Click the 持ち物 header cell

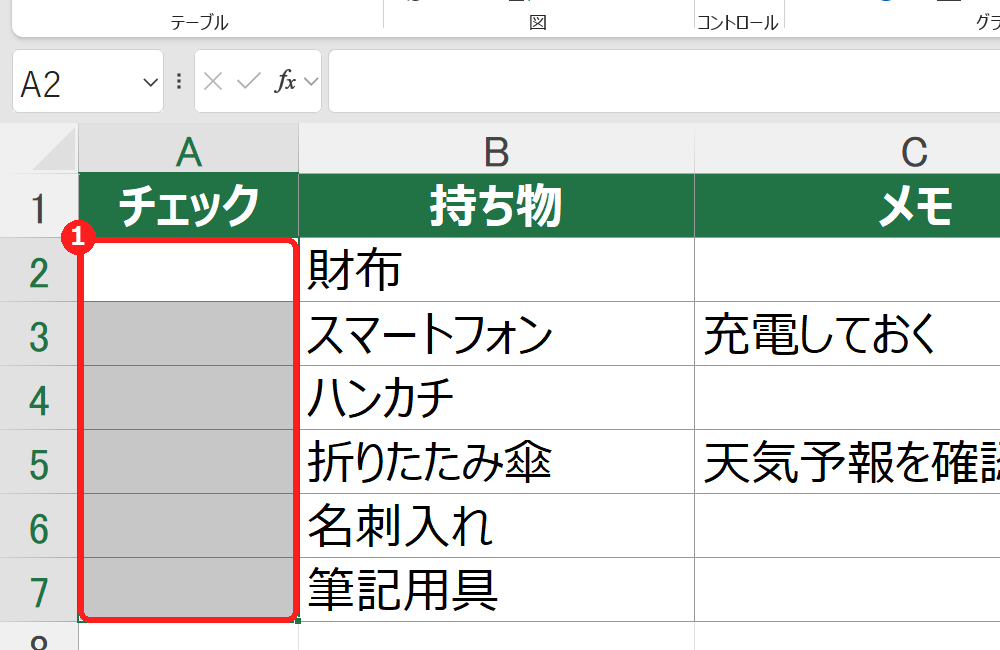tap(496, 205)
